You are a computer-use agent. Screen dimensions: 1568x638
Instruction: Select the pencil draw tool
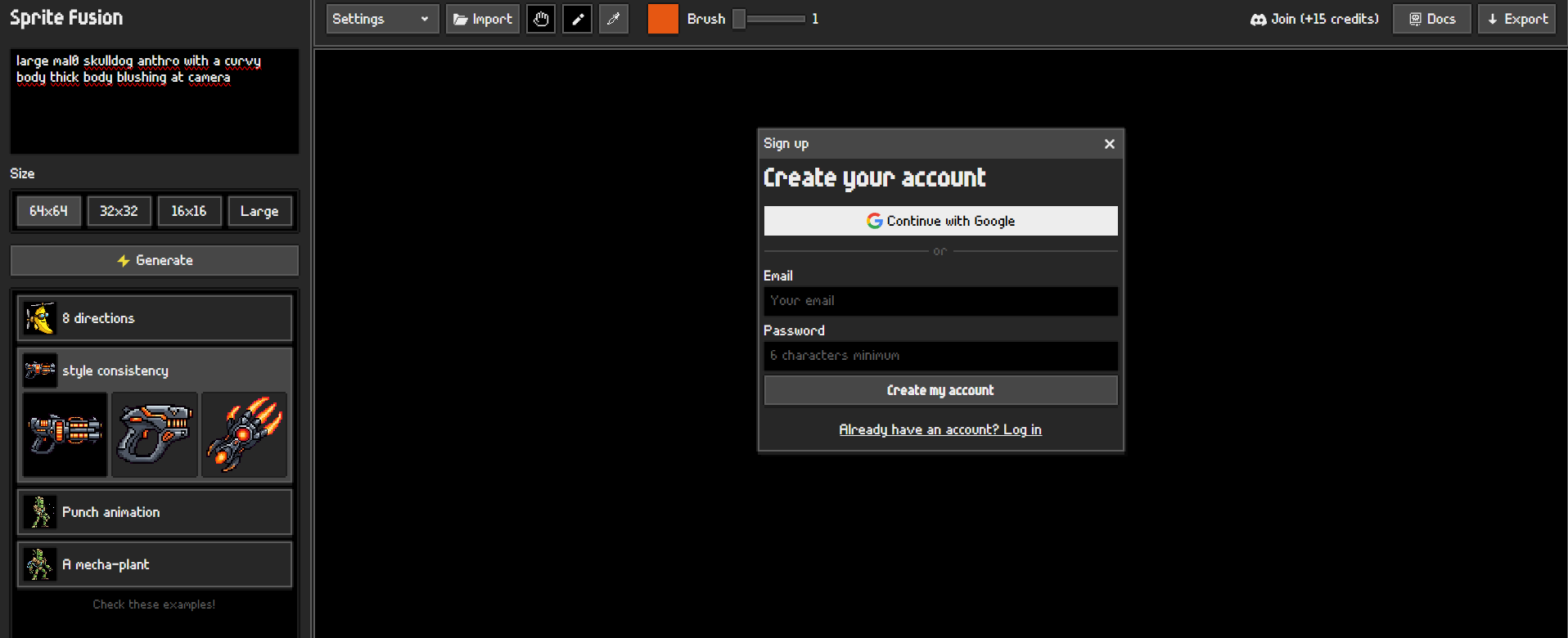click(578, 19)
